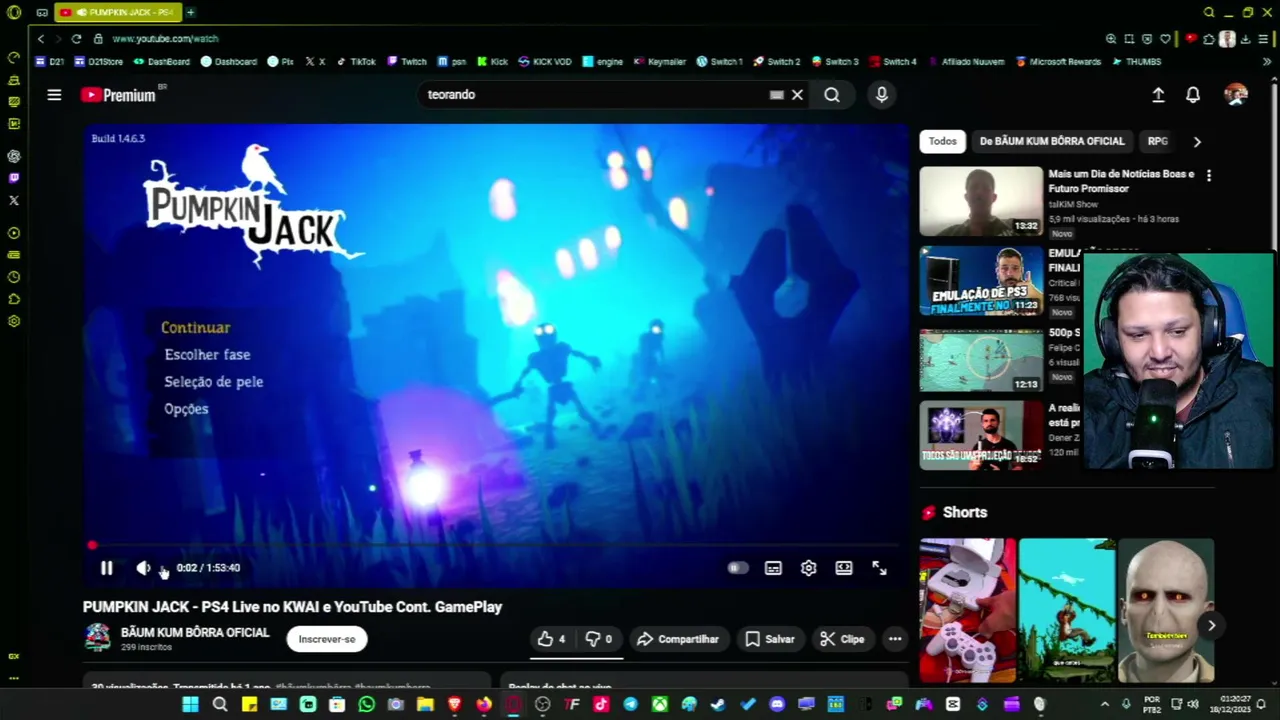Open the KICK VOD bookmark
The width and height of the screenshot is (1280, 720).
tap(545, 62)
